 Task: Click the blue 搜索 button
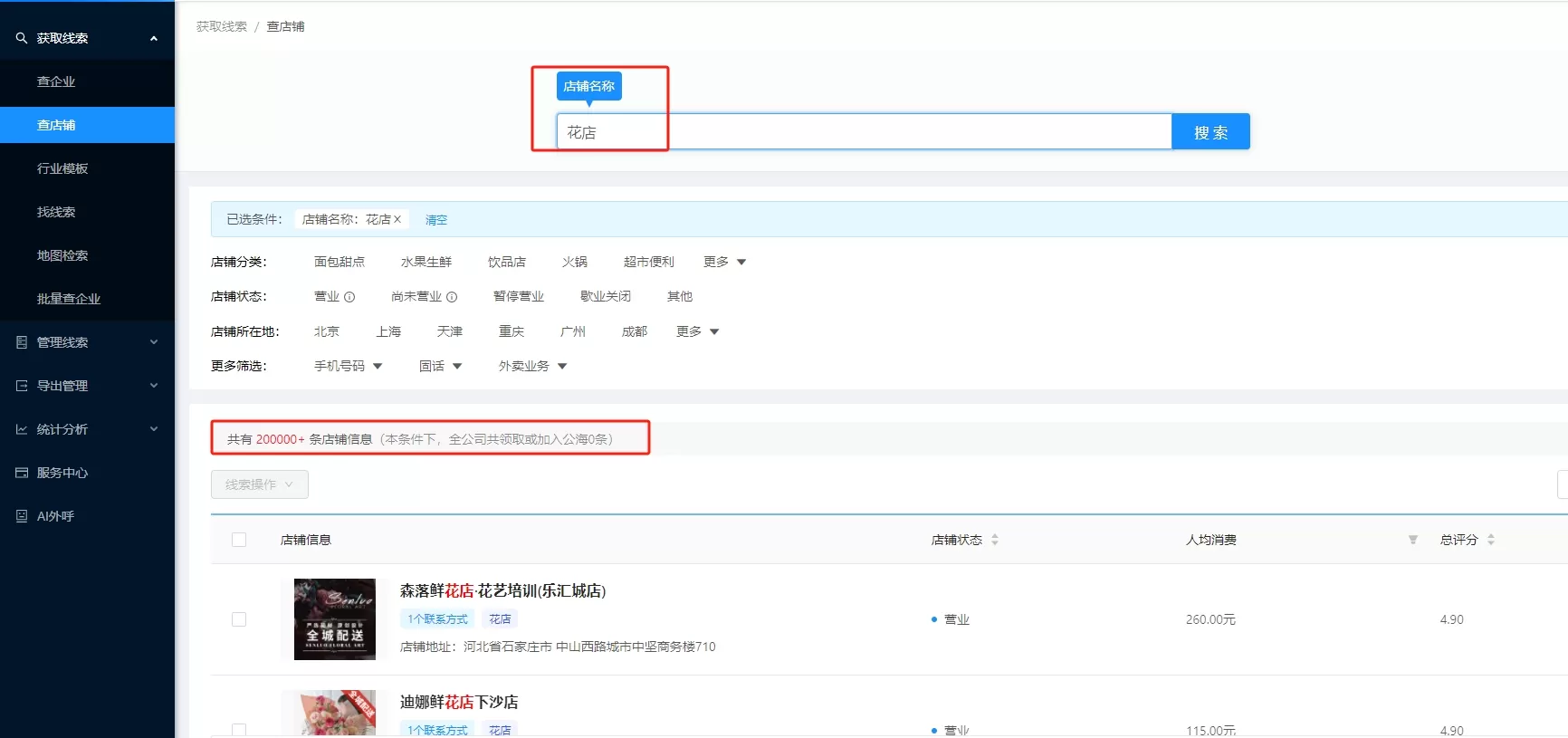(1210, 132)
